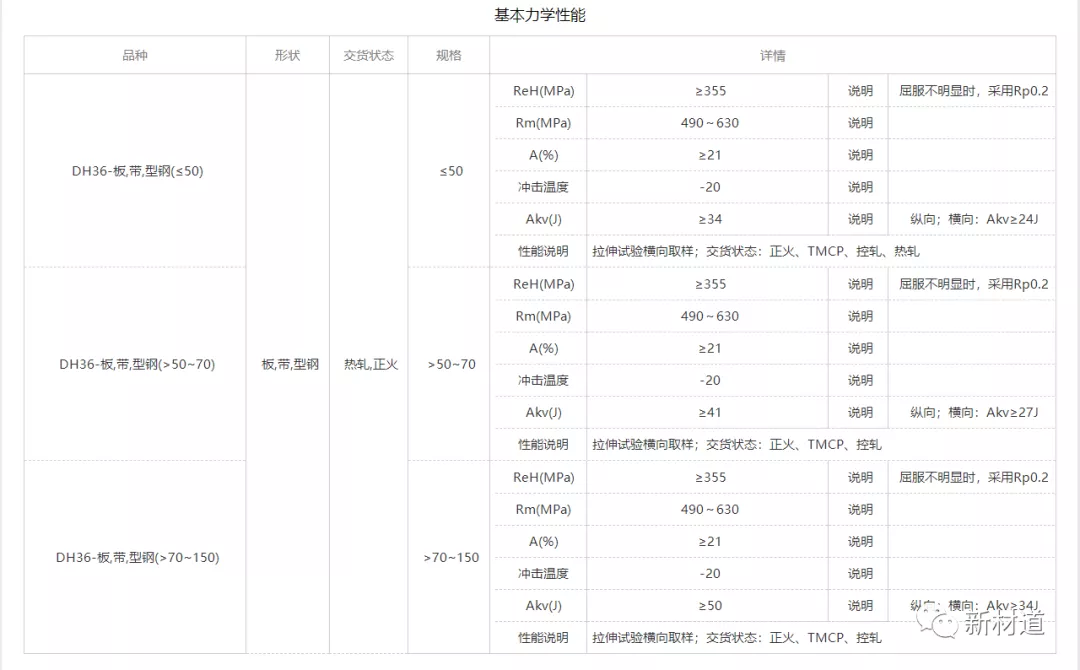1080x670 pixels.
Task: Click the performance note ending with 控轧、热轧
Action: click(x=755, y=251)
